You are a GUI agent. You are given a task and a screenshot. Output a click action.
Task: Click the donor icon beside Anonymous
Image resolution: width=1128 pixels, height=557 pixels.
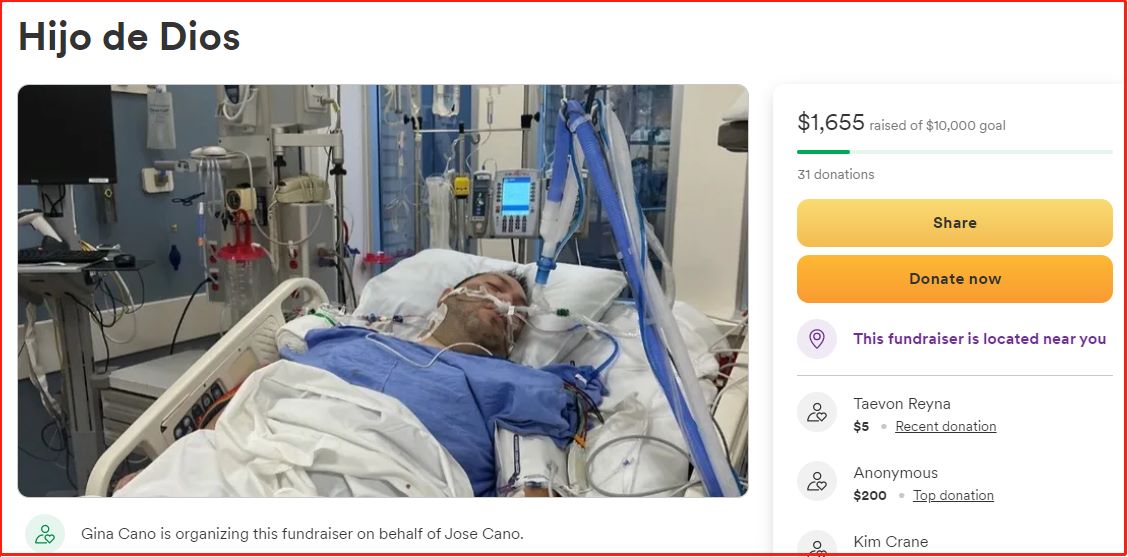[817, 481]
